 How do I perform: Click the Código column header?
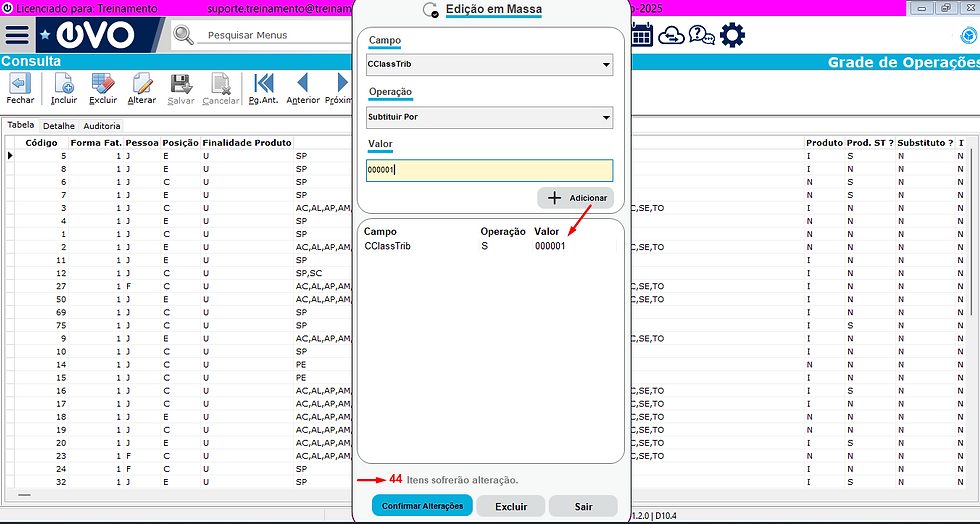[x=41, y=143]
